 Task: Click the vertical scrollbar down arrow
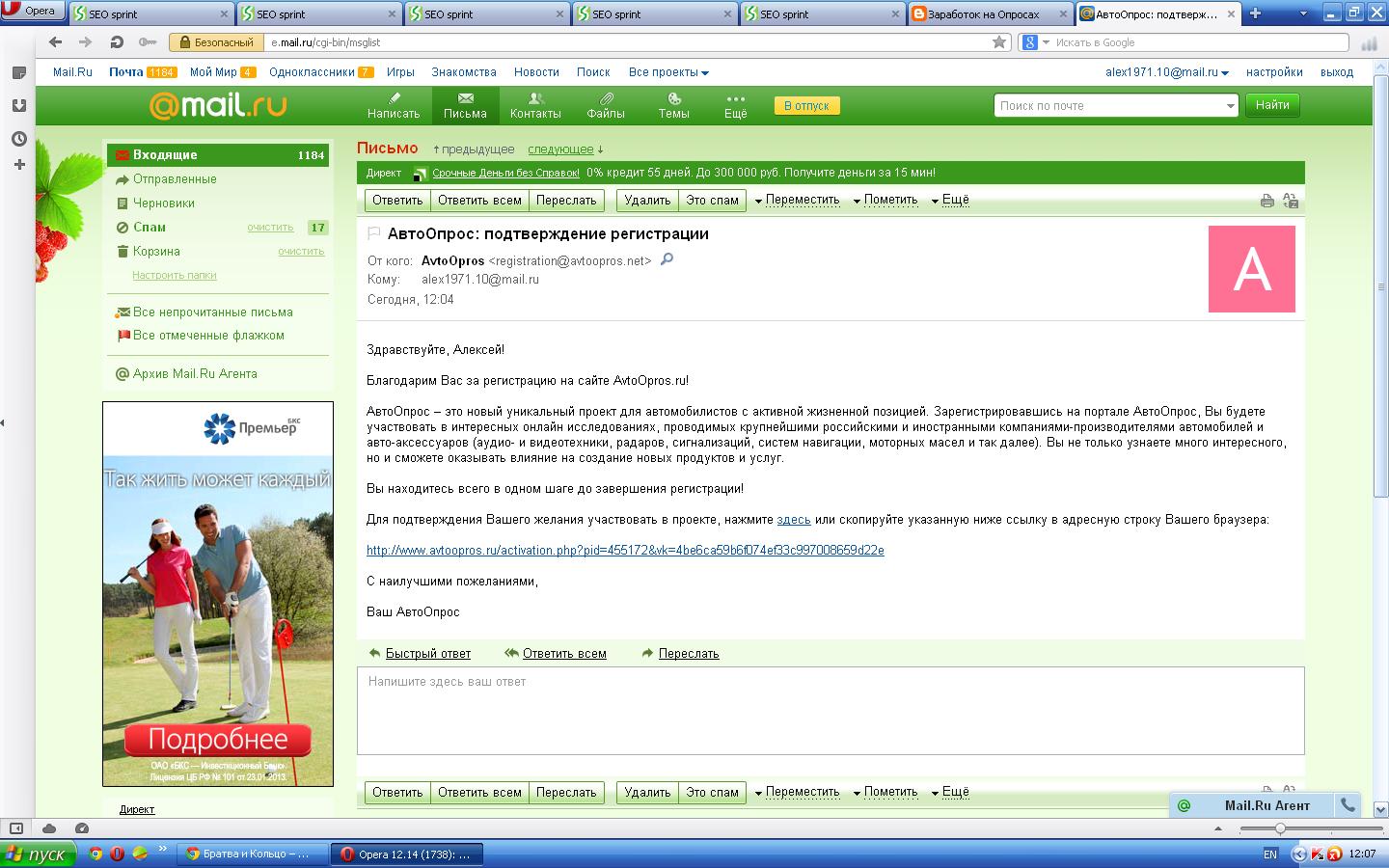pos(1380,809)
